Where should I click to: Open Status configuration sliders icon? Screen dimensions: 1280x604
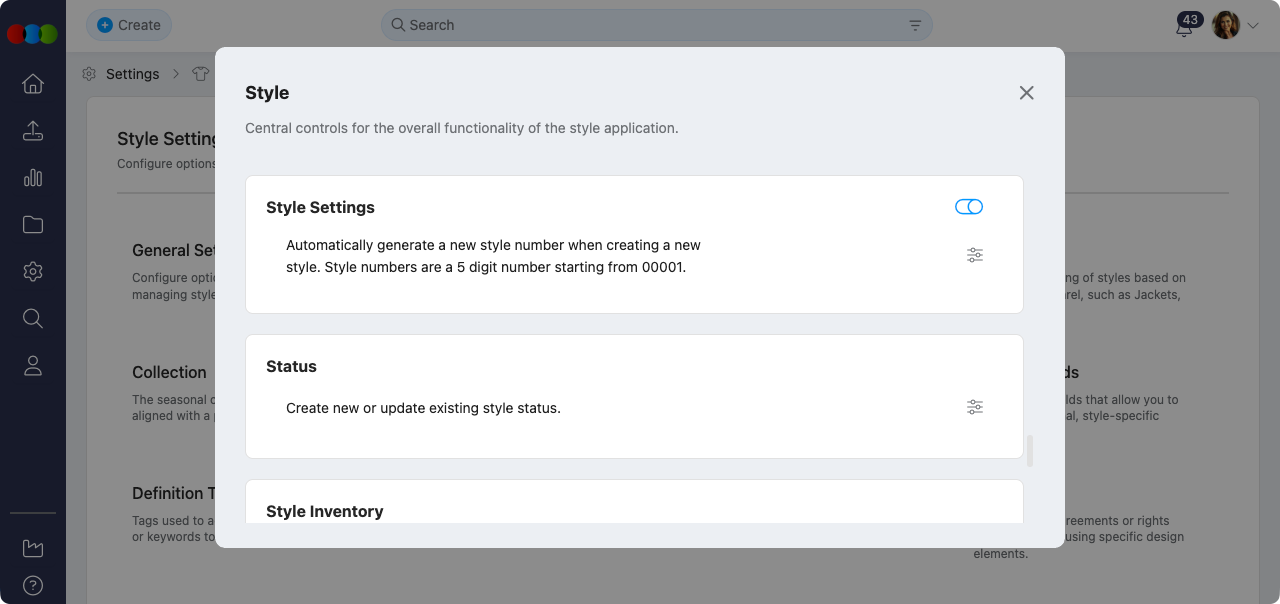pos(975,407)
